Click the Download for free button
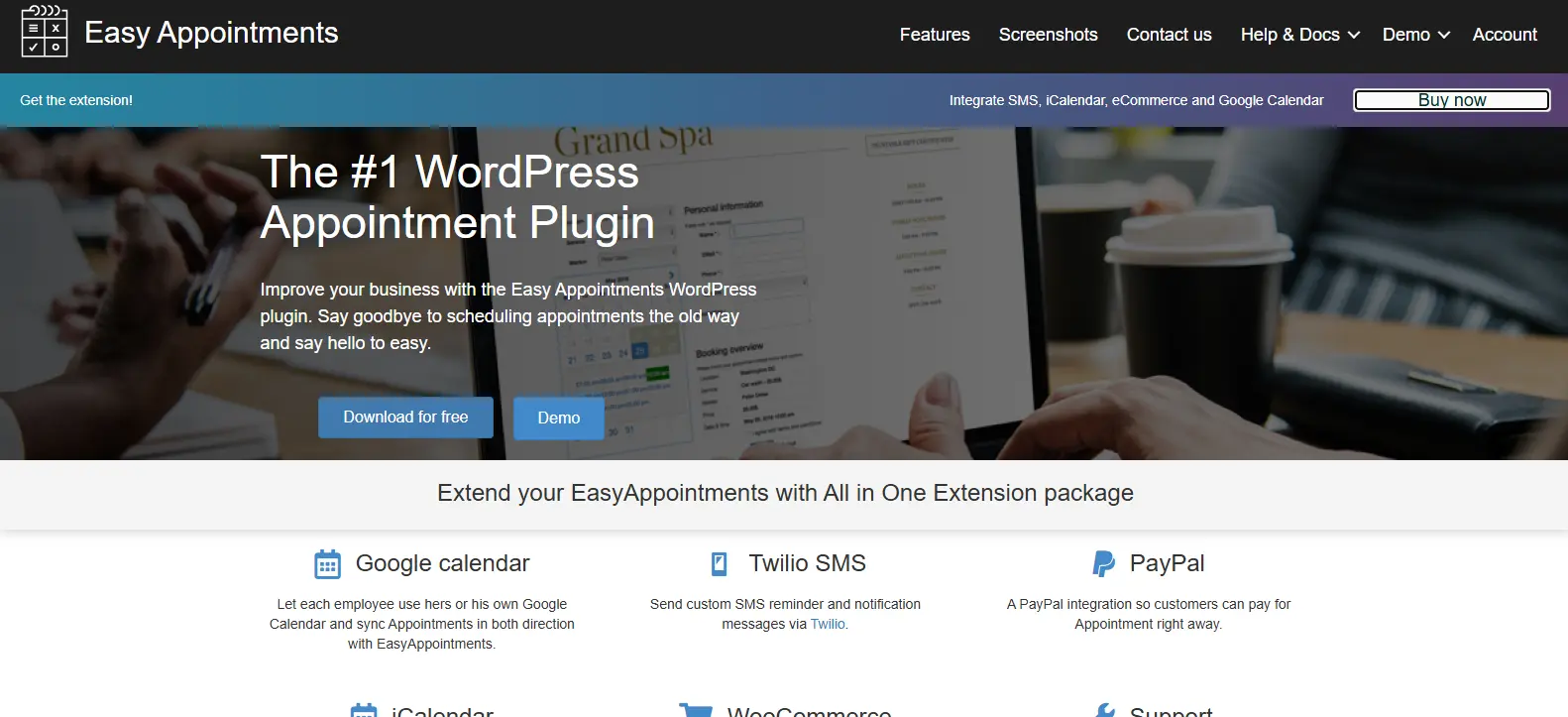Image resolution: width=1568 pixels, height=717 pixels. 405,418
